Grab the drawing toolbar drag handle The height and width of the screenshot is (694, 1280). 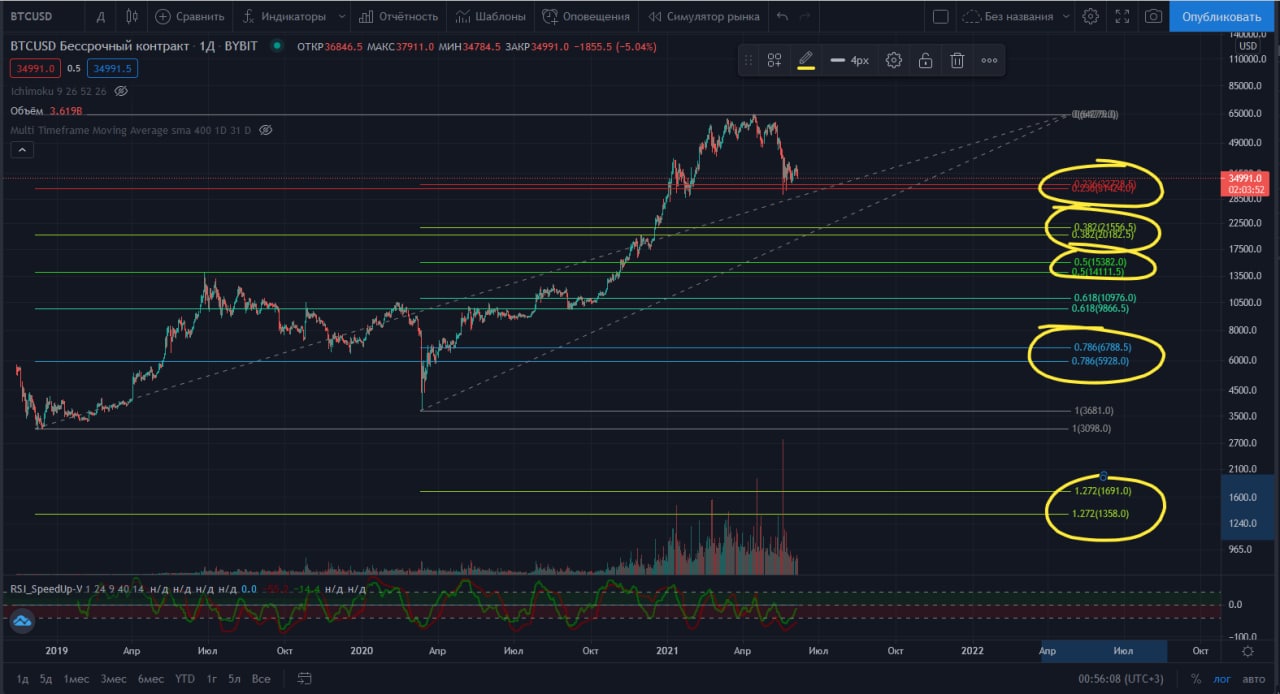pos(748,60)
